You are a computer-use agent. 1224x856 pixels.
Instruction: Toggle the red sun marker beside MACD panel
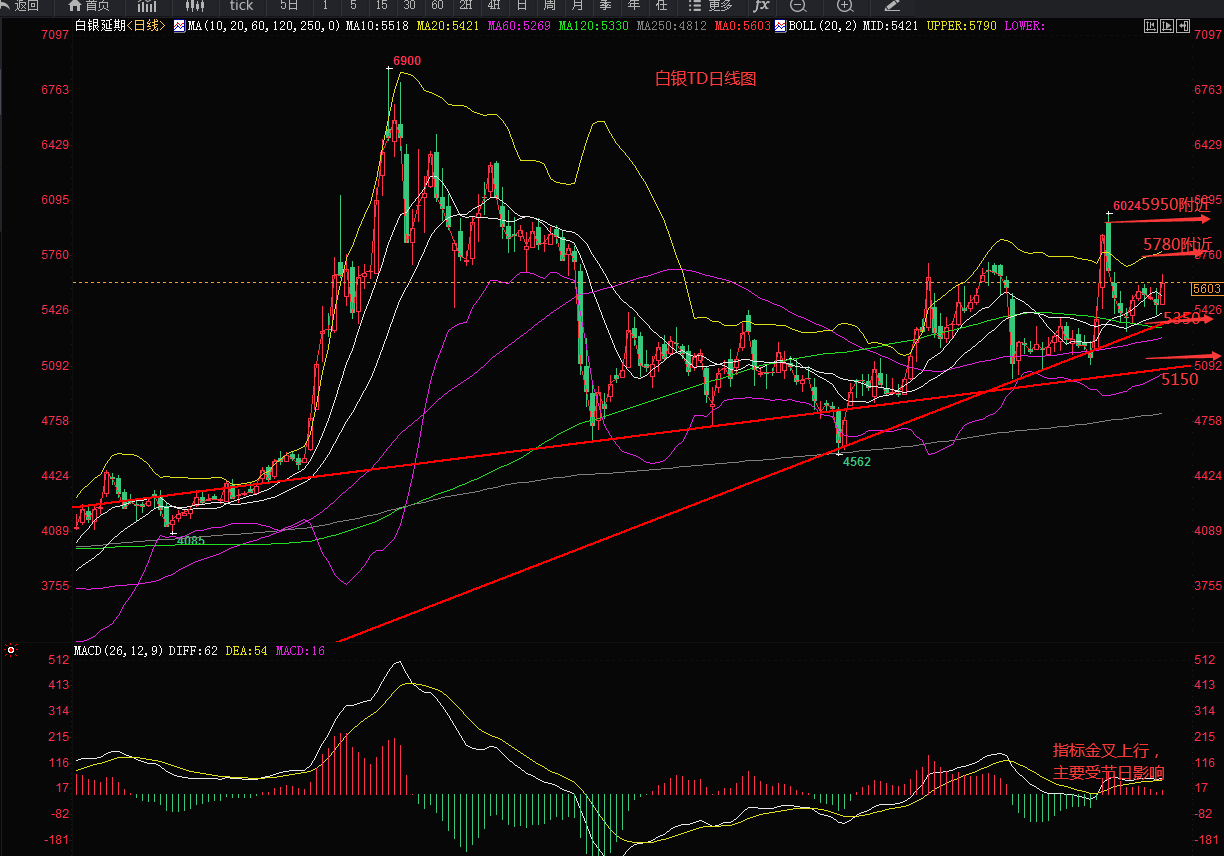(x=11, y=651)
